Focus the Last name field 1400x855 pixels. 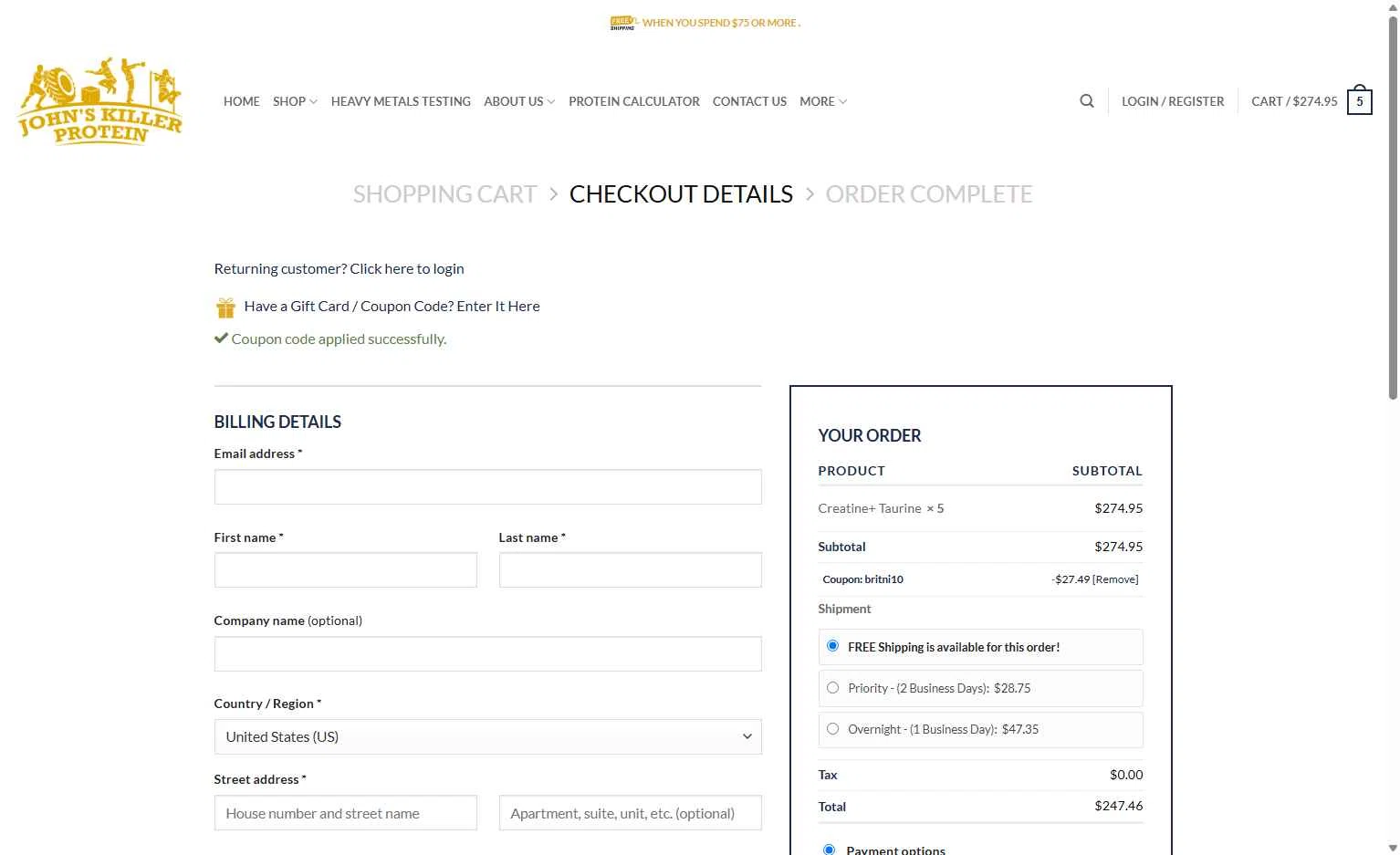630,570
